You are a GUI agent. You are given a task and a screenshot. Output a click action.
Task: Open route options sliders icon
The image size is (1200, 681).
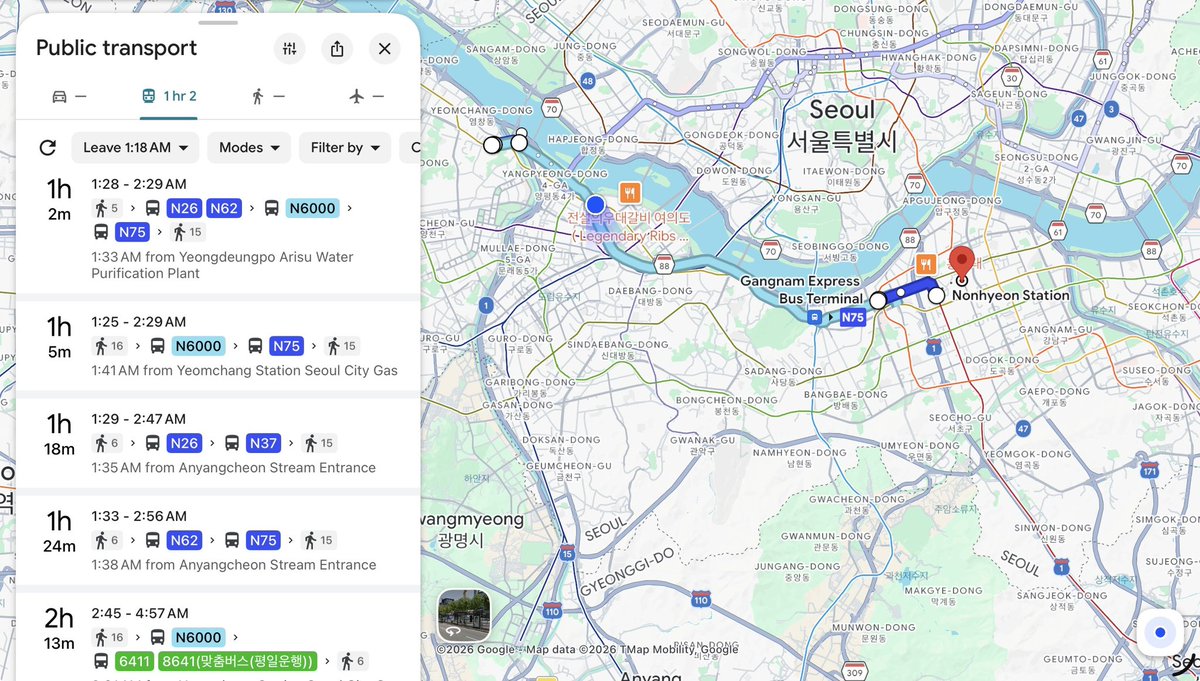pyautogui.click(x=290, y=49)
